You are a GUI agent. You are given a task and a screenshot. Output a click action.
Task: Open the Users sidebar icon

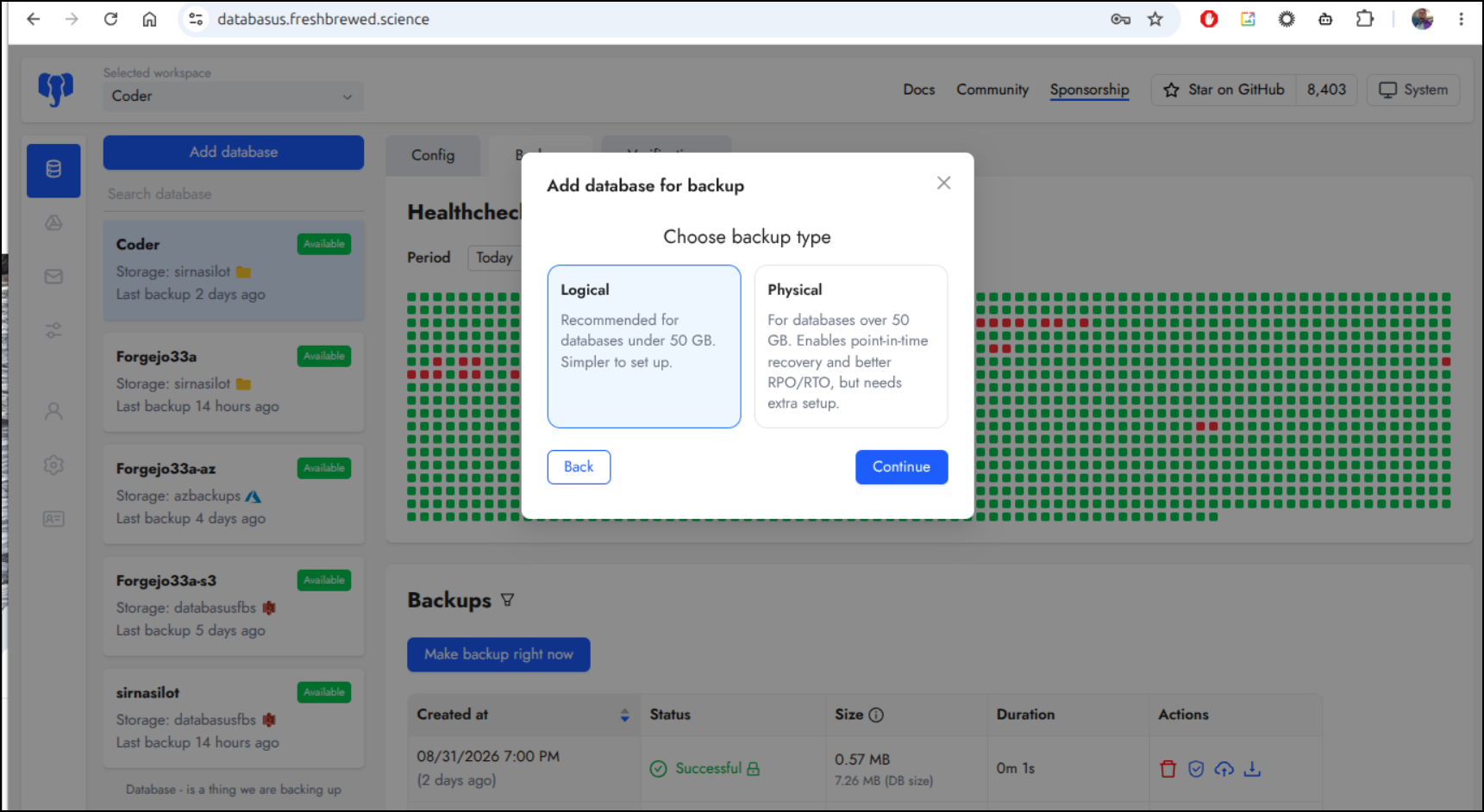pyautogui.click(x=53, y=411)
